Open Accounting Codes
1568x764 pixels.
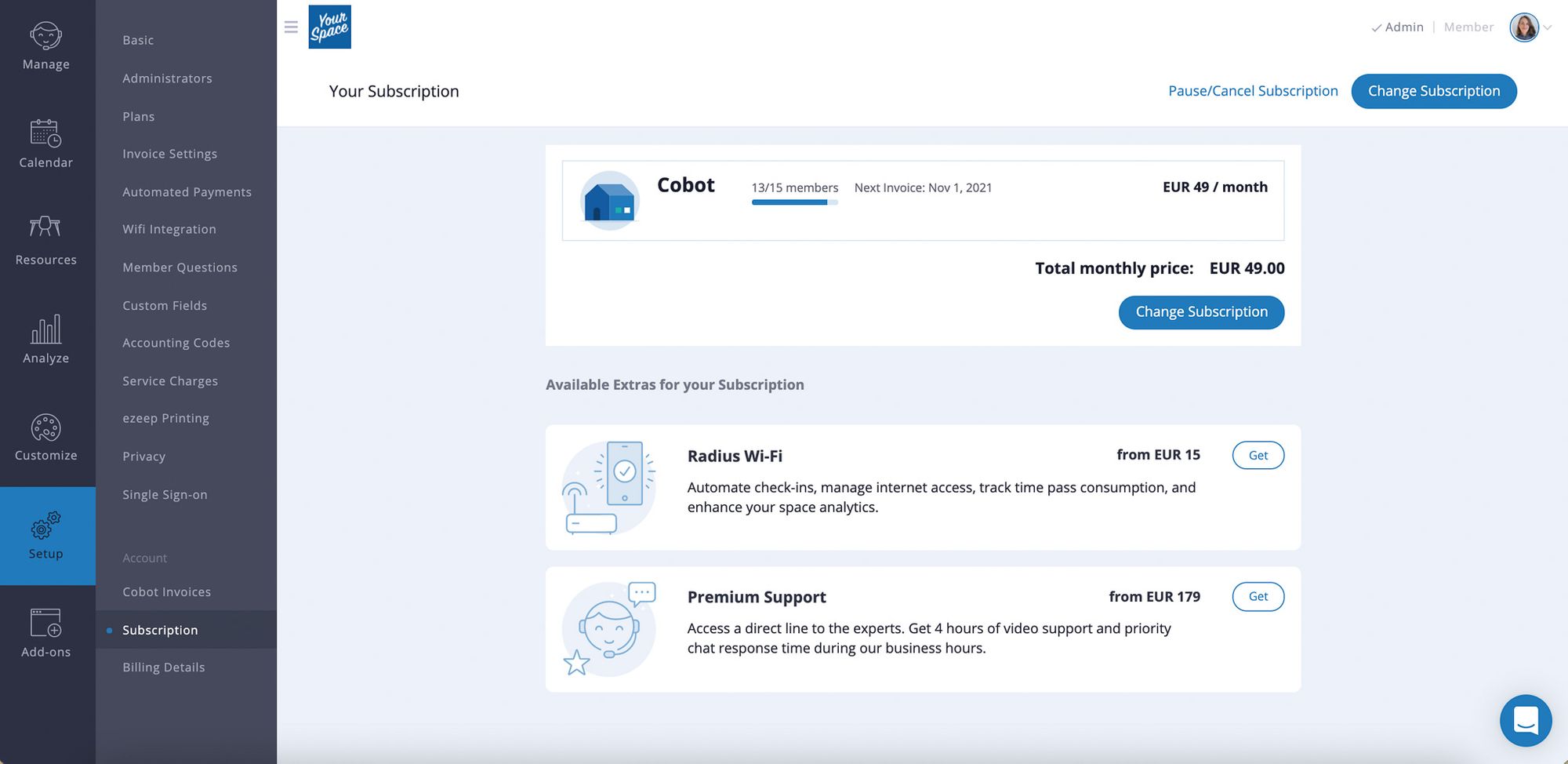[x=176, y=343]
